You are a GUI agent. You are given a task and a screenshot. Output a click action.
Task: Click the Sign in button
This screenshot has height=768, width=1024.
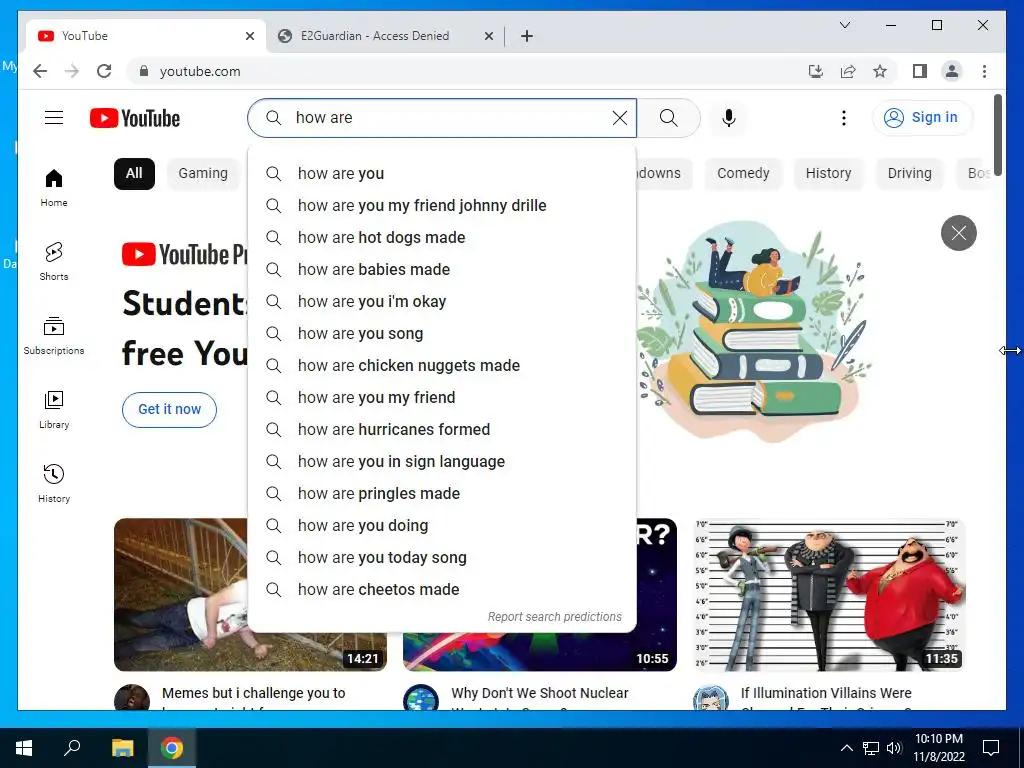921,118
